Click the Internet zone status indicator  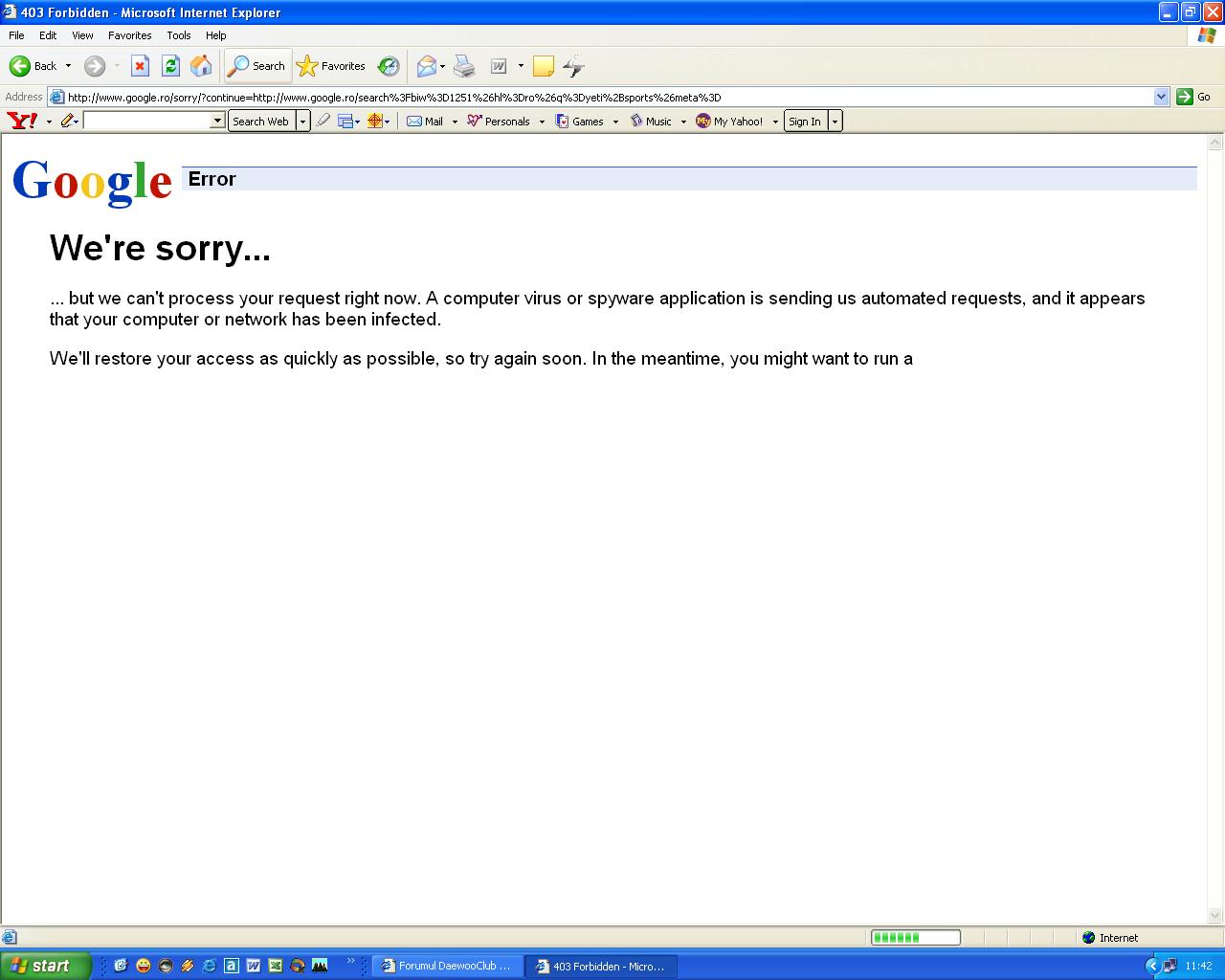[1110, 938]
